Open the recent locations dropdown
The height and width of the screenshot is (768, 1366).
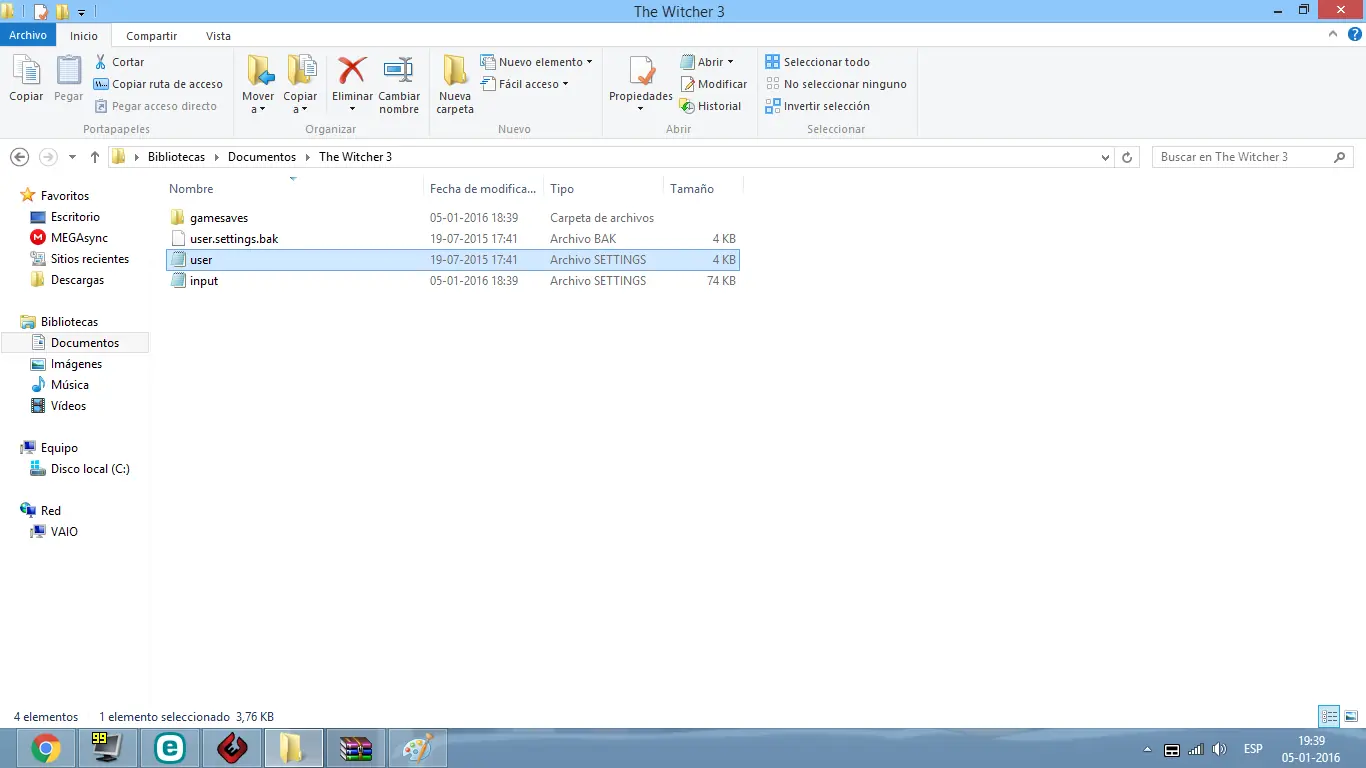(x=72, y=157)
